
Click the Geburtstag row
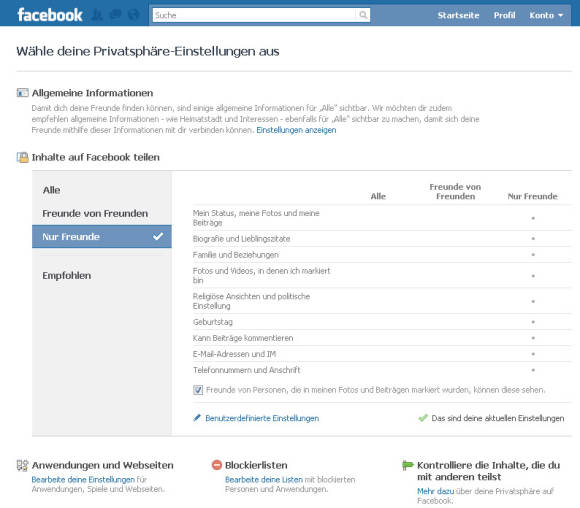pos(382,322)
